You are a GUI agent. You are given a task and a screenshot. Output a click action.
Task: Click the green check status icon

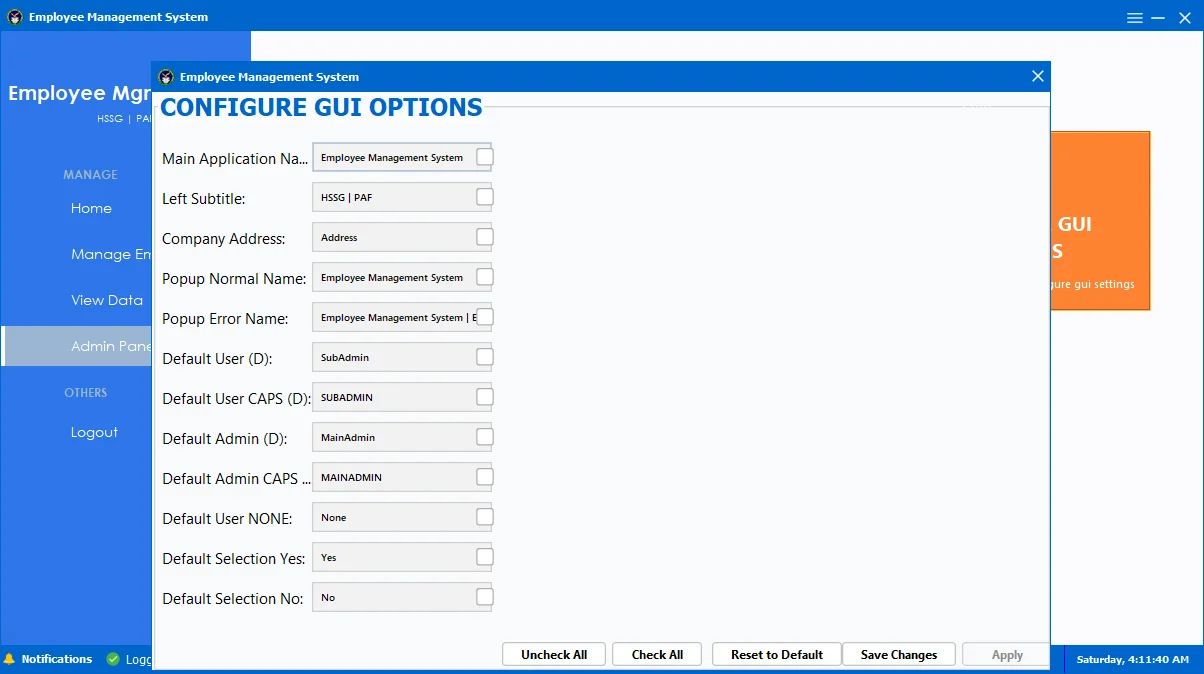pyautogui.click(x=113, y=659)
